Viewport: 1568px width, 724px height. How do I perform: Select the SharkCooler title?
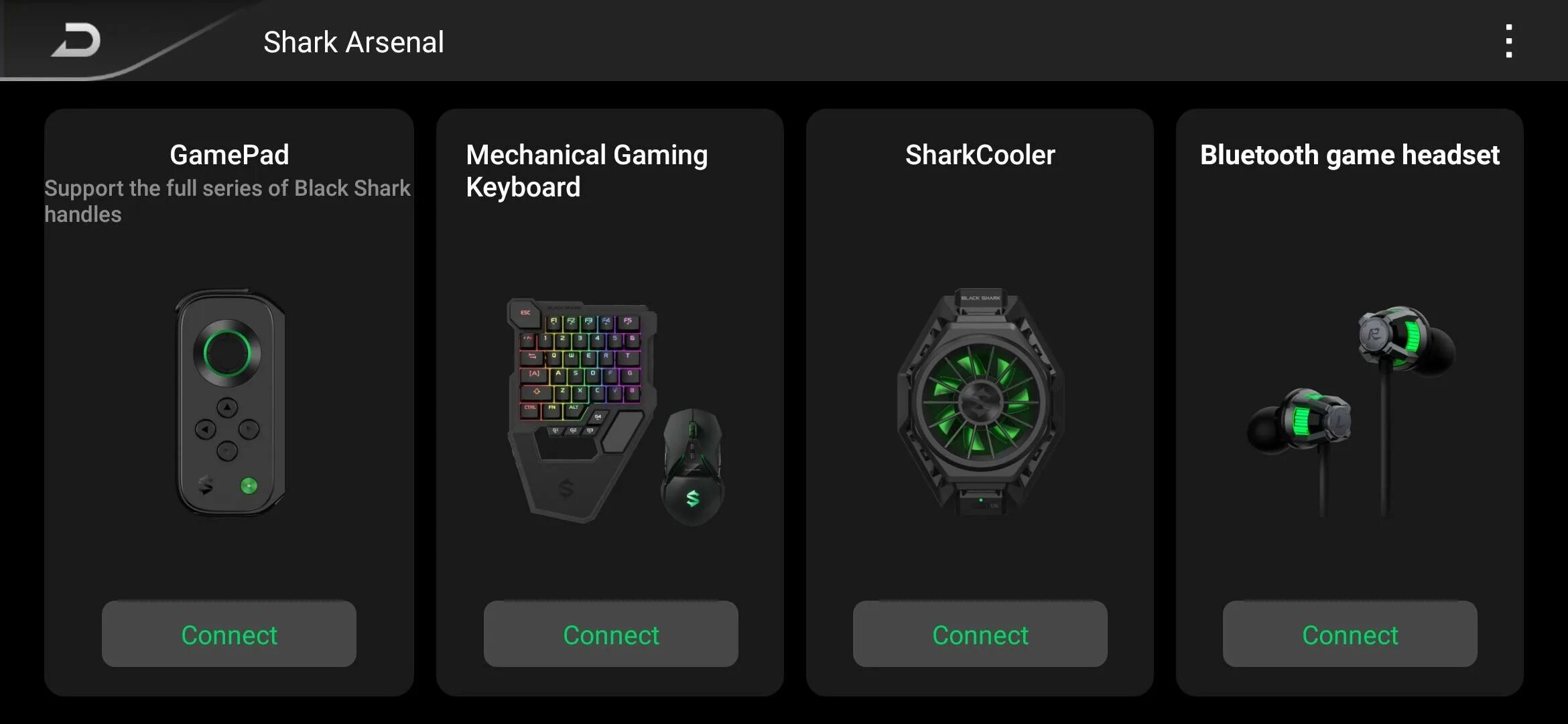pyautogui.click(x=980, y=155)
